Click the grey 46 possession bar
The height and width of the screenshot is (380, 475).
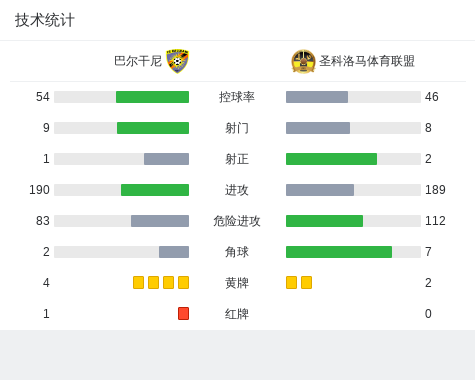[317, 97]
